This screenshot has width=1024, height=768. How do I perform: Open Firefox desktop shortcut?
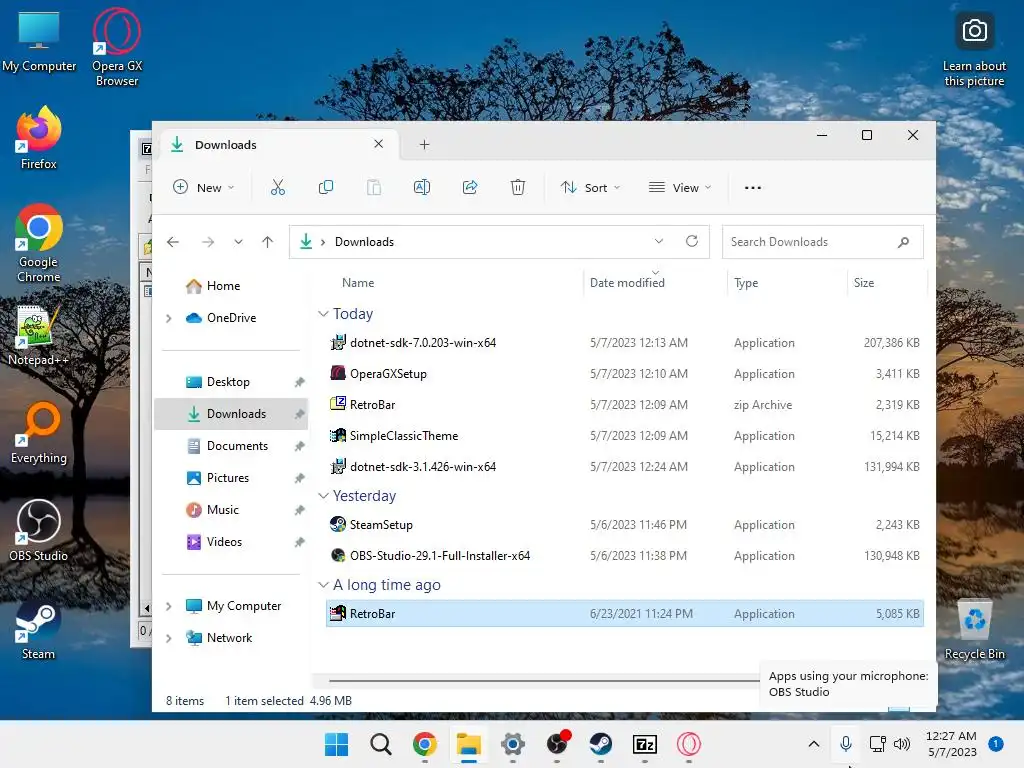point(39,138)
